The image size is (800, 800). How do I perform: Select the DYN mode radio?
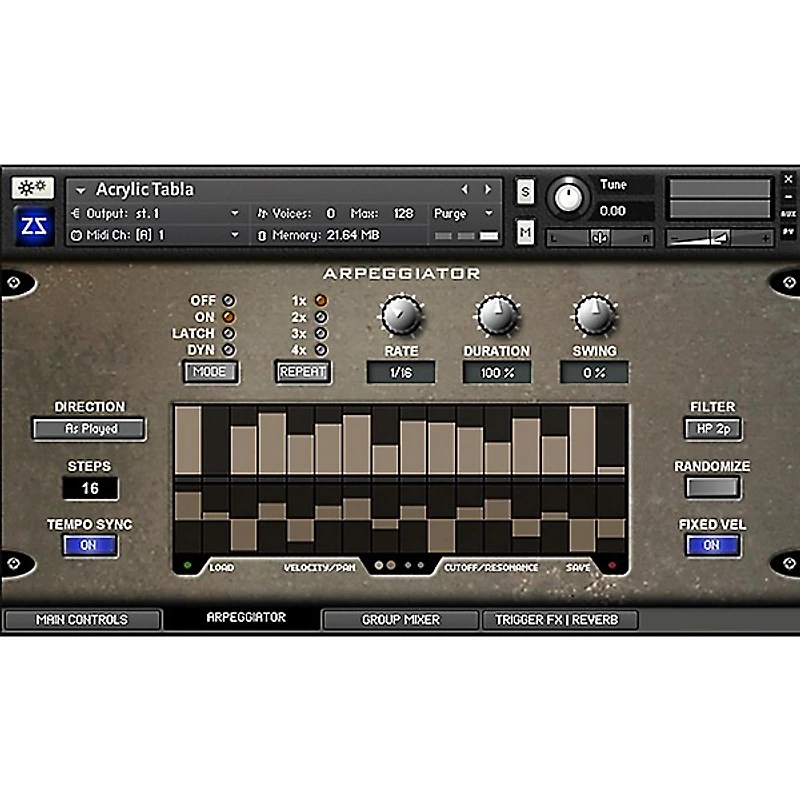(229, 350)
